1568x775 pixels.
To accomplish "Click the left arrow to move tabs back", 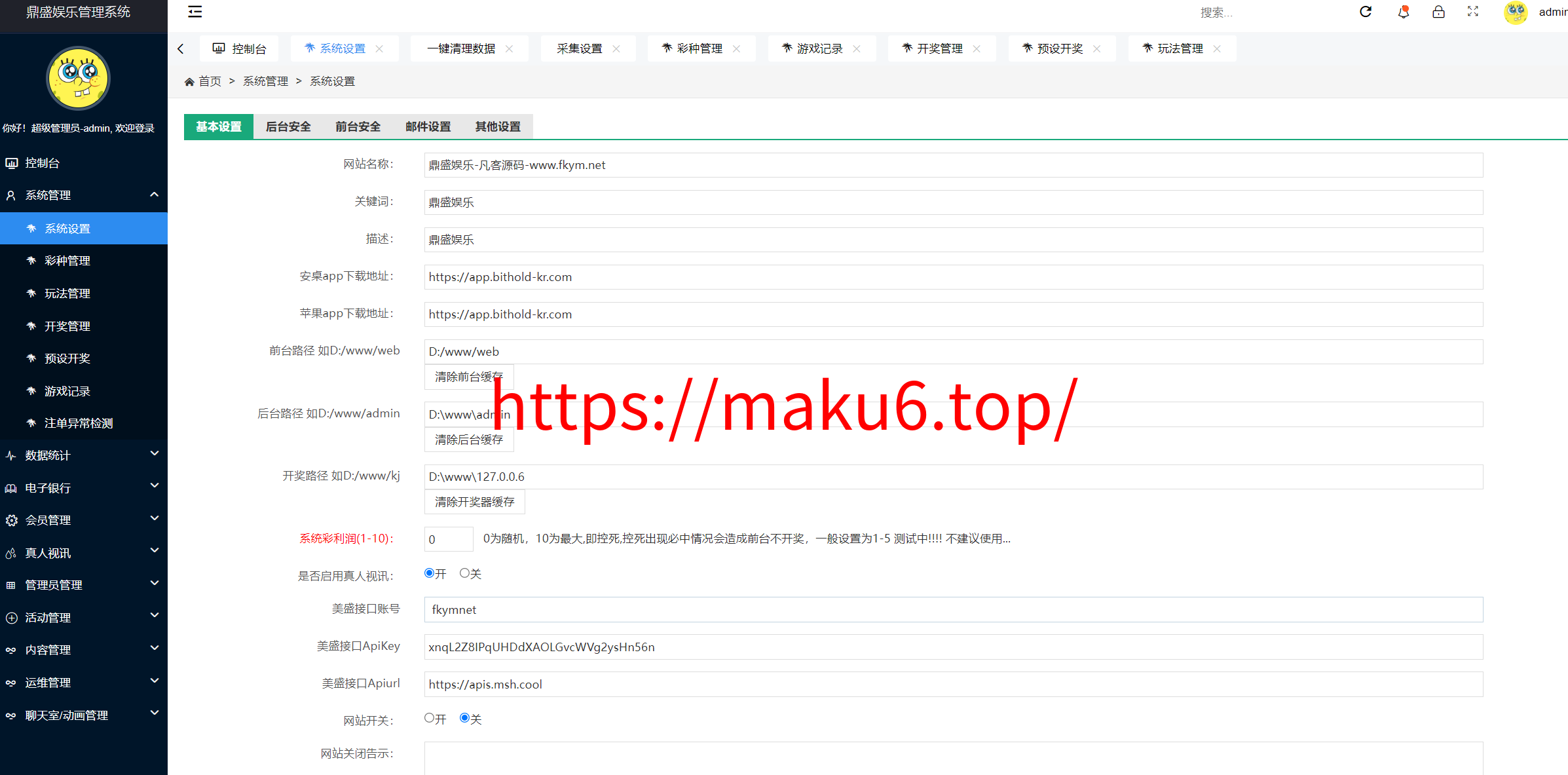I will click(x=181, y=48).
